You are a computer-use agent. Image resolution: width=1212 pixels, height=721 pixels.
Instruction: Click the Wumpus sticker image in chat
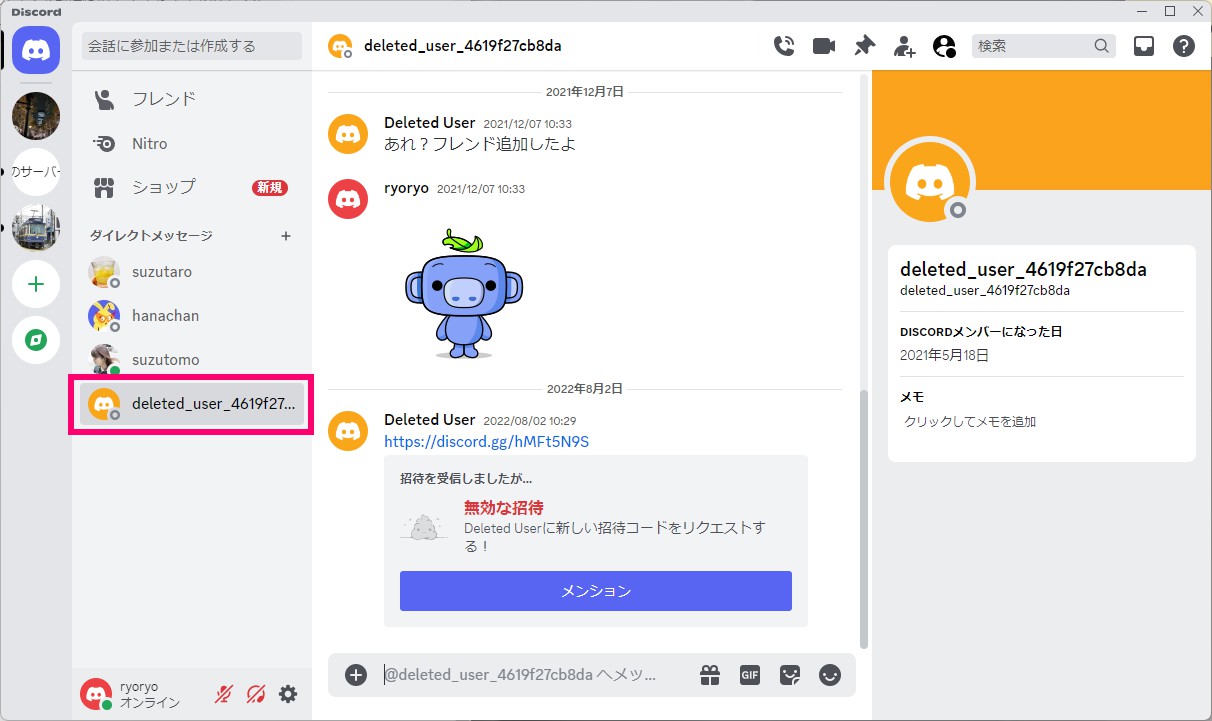click(464, 293)
